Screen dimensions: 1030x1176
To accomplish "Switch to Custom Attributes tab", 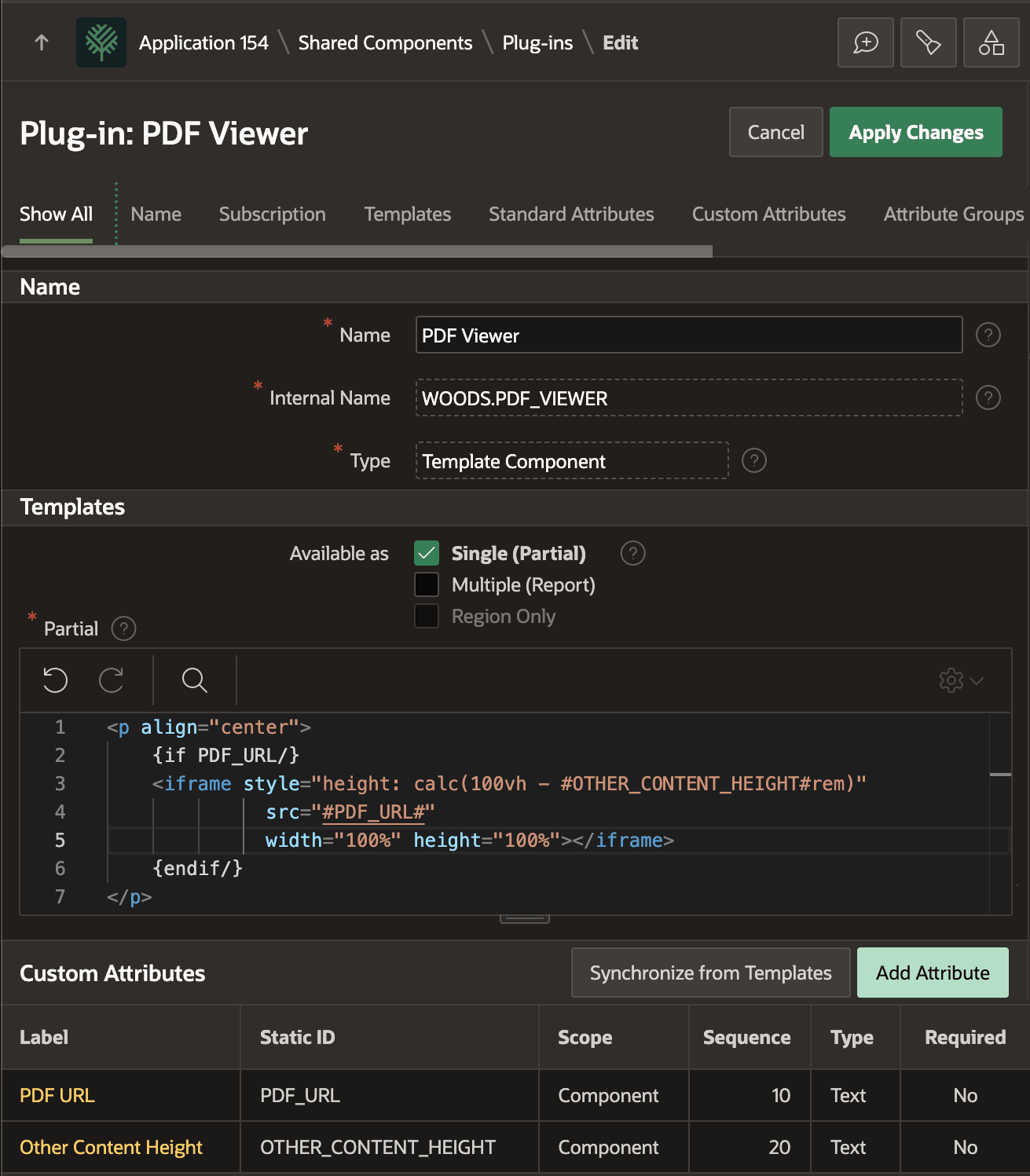I will [769, 214].
